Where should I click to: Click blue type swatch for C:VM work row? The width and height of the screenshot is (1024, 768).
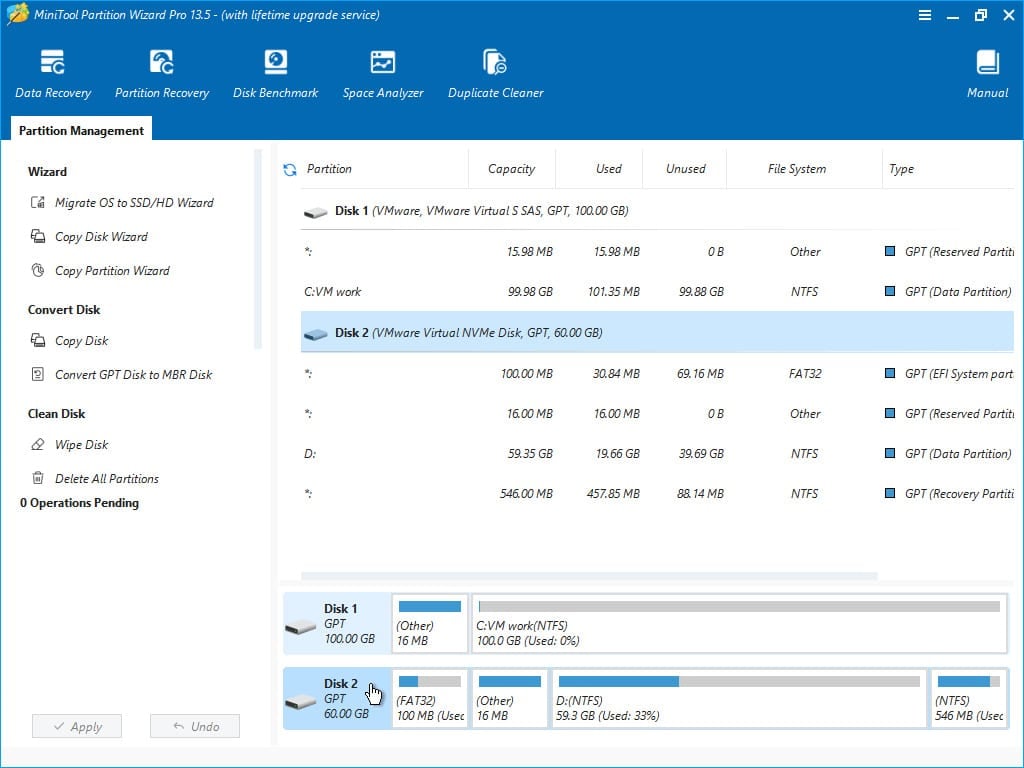pyautogui.click(x=889, y=291)
